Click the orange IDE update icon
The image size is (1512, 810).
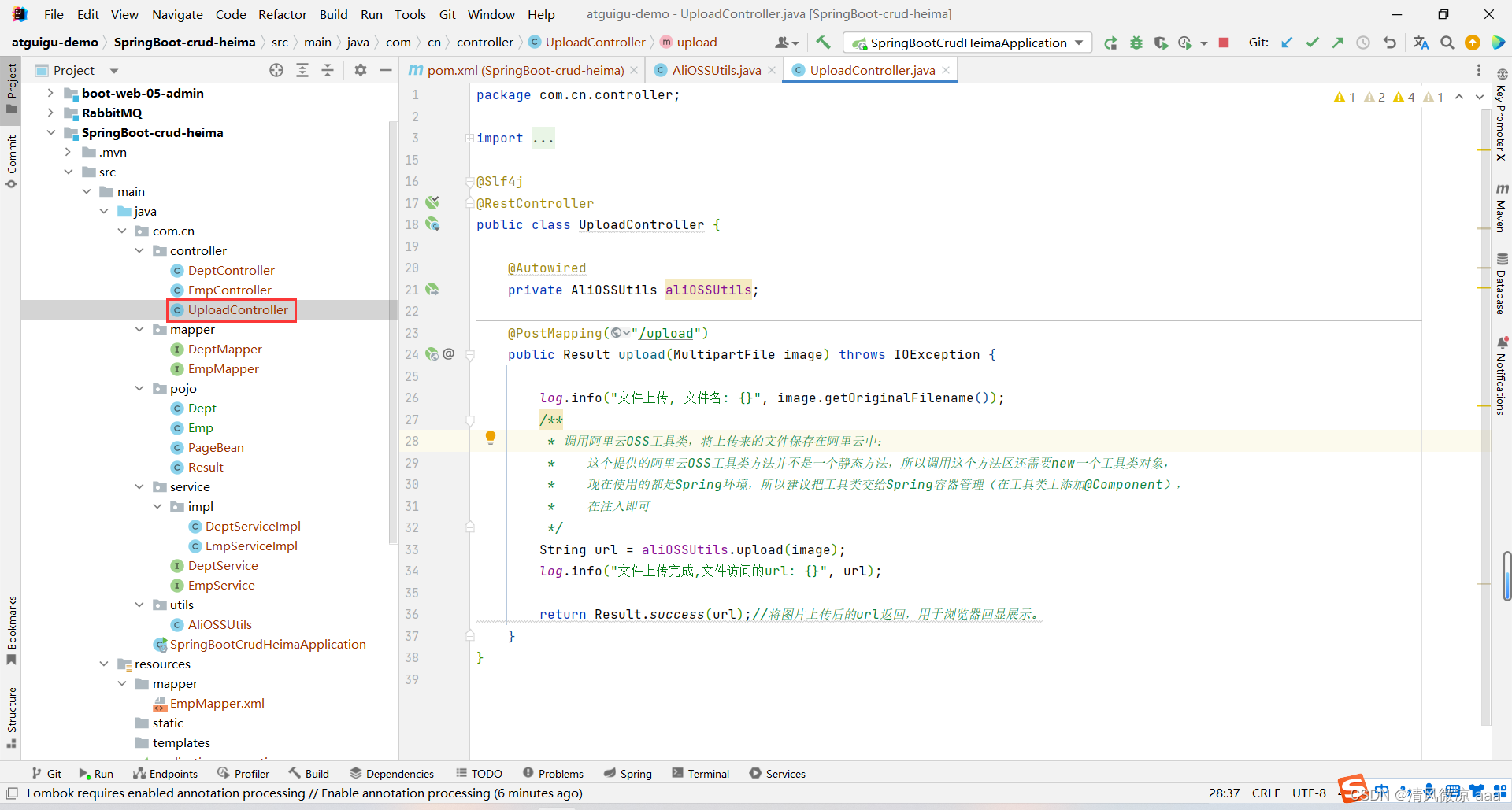[x=1472, y=43]
